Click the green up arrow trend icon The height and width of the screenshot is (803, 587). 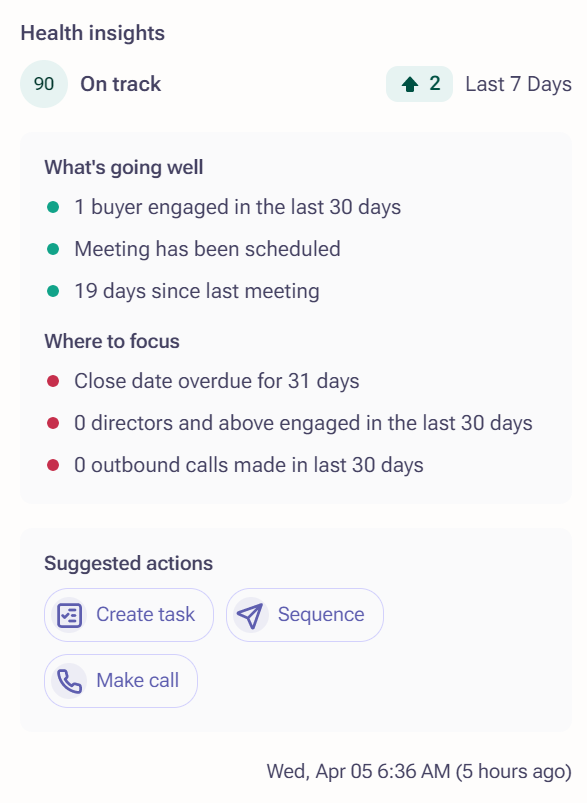[410, 84]
